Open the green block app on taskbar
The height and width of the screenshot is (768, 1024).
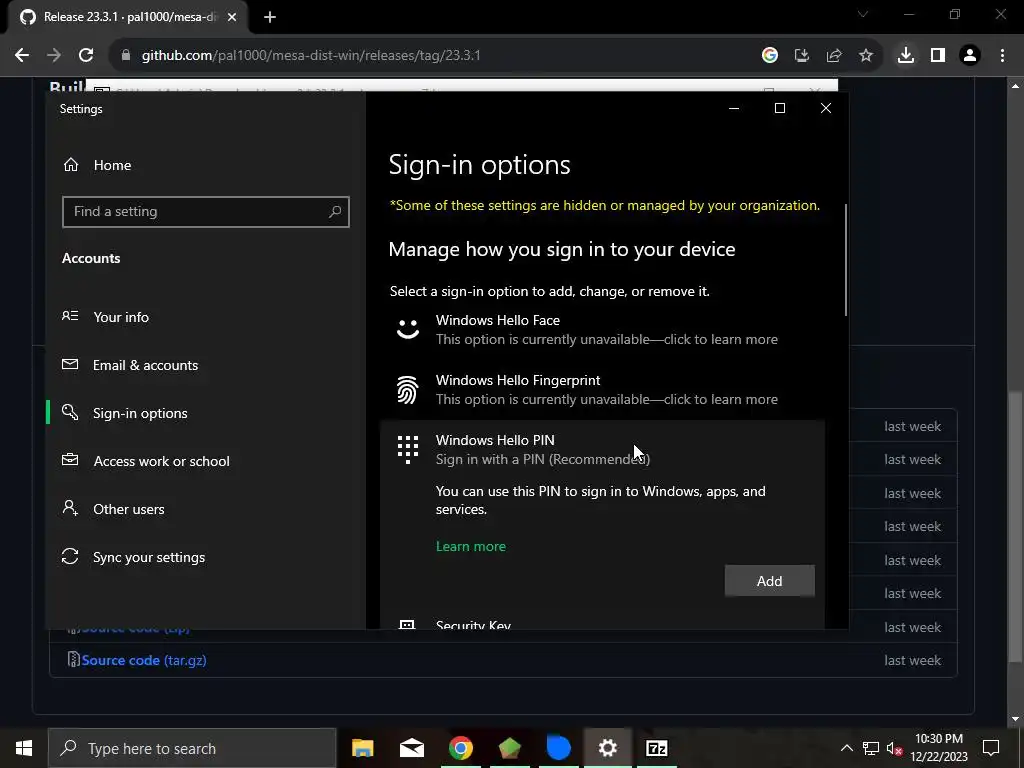[x=509, y=748]
